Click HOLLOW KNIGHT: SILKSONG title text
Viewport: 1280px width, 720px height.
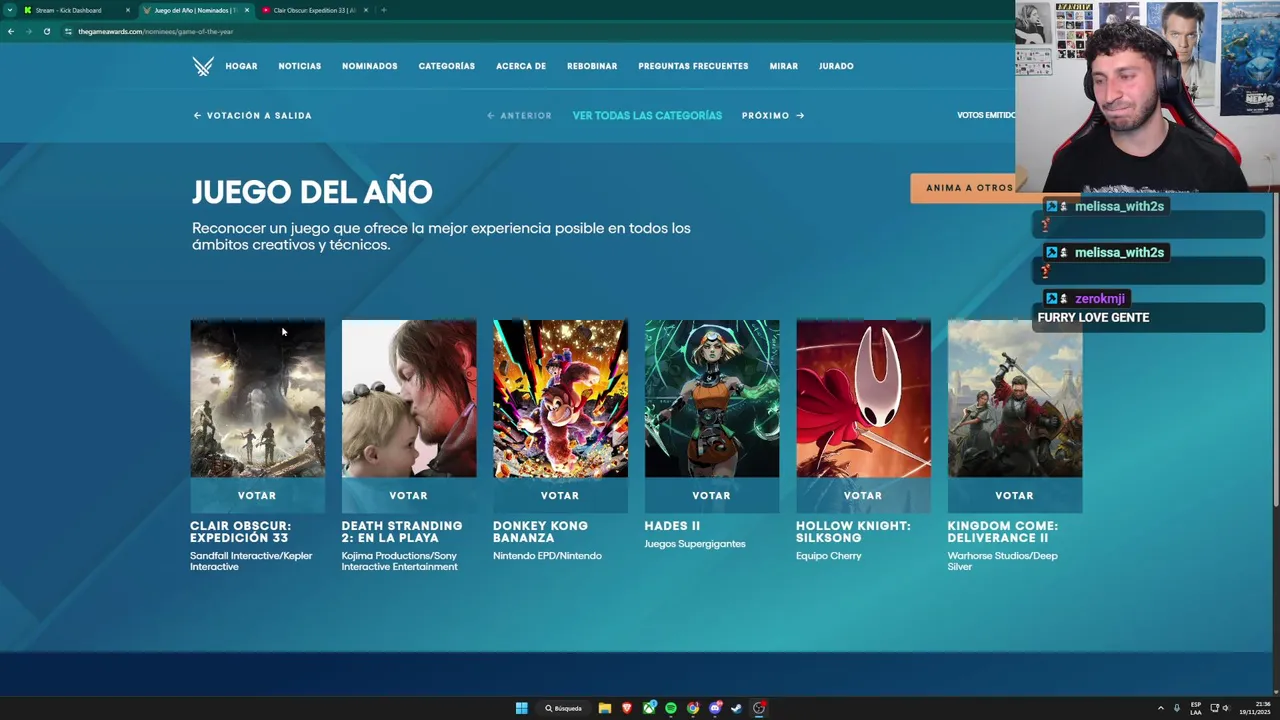coord(853,531)
